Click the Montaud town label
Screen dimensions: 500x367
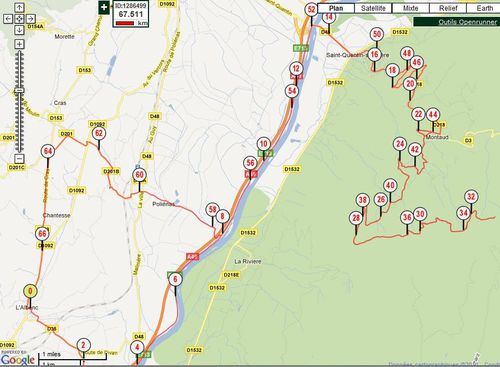coord(437,137)
